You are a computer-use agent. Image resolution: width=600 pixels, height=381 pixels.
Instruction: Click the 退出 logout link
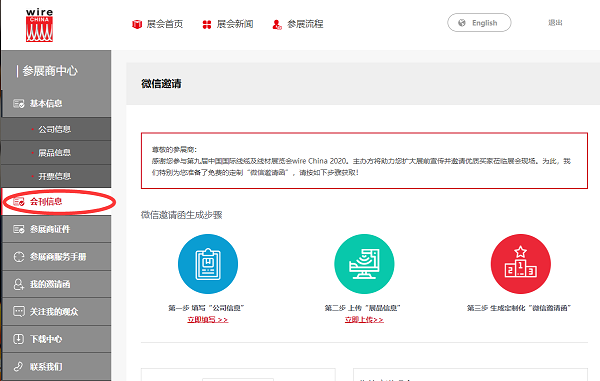tap(555, 23)
